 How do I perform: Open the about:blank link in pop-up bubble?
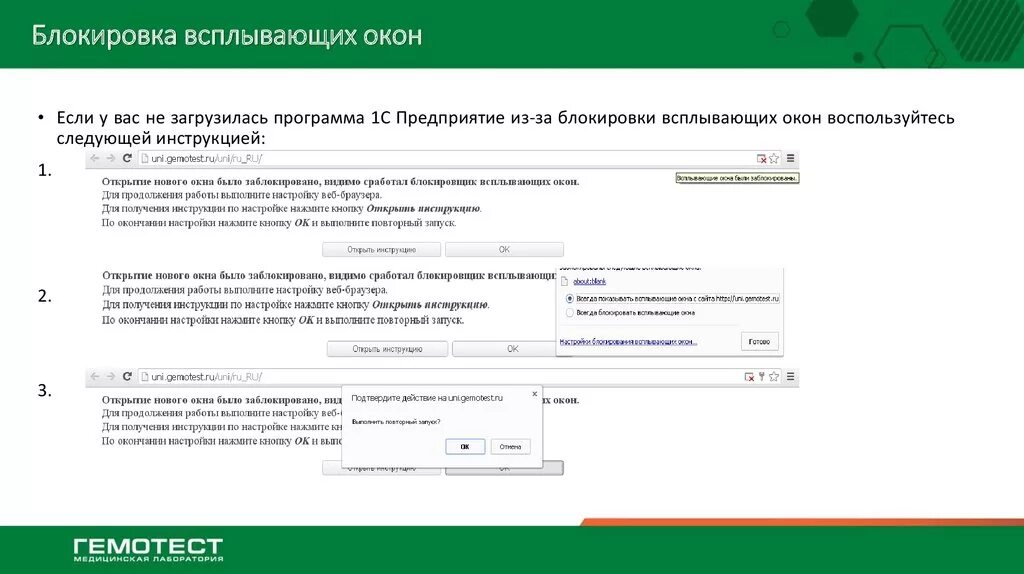(590, 281)
